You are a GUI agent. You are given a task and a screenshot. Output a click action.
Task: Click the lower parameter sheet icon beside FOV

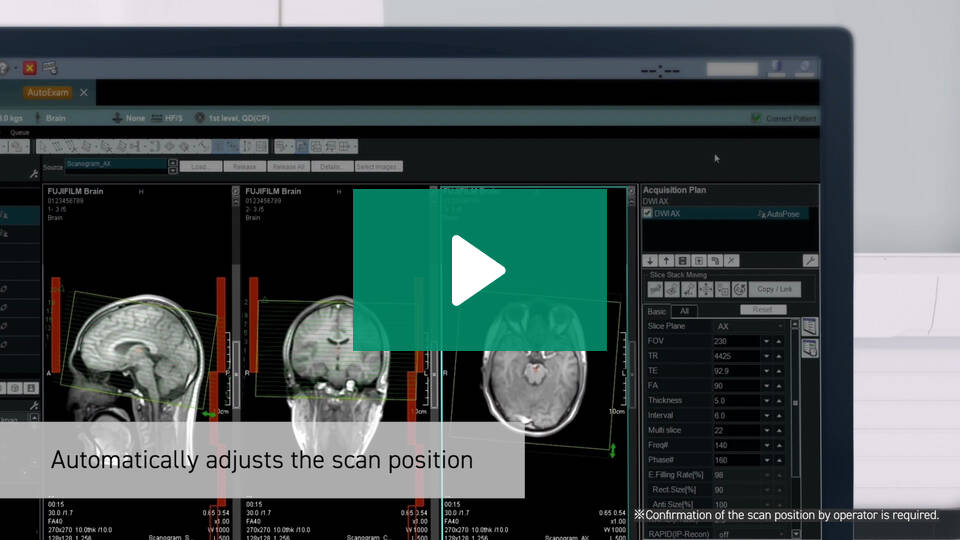coord(809,348)
